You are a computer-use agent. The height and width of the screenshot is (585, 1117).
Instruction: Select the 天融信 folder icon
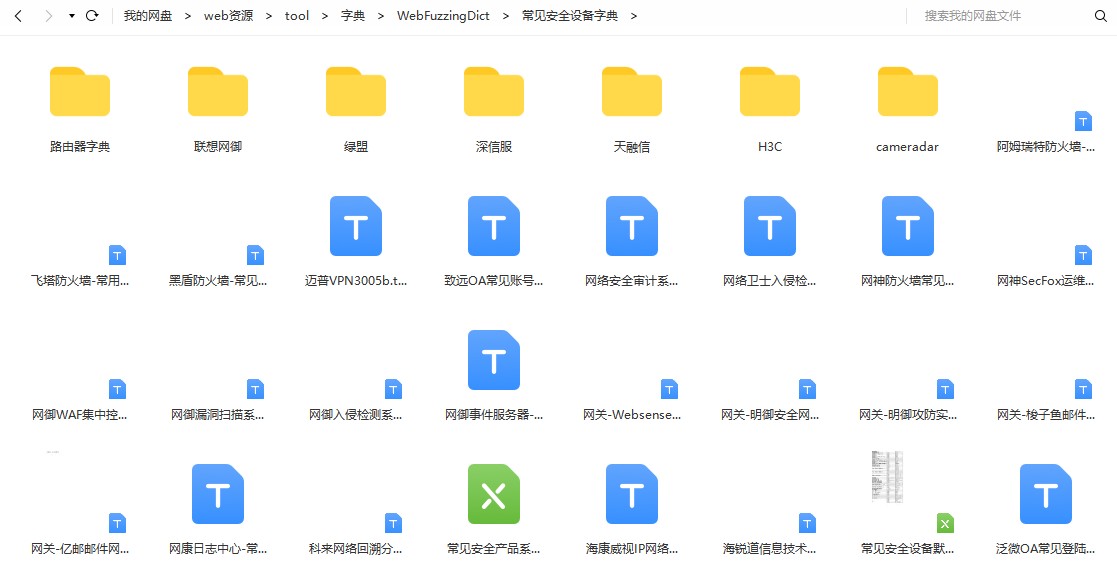click(632, 91)
